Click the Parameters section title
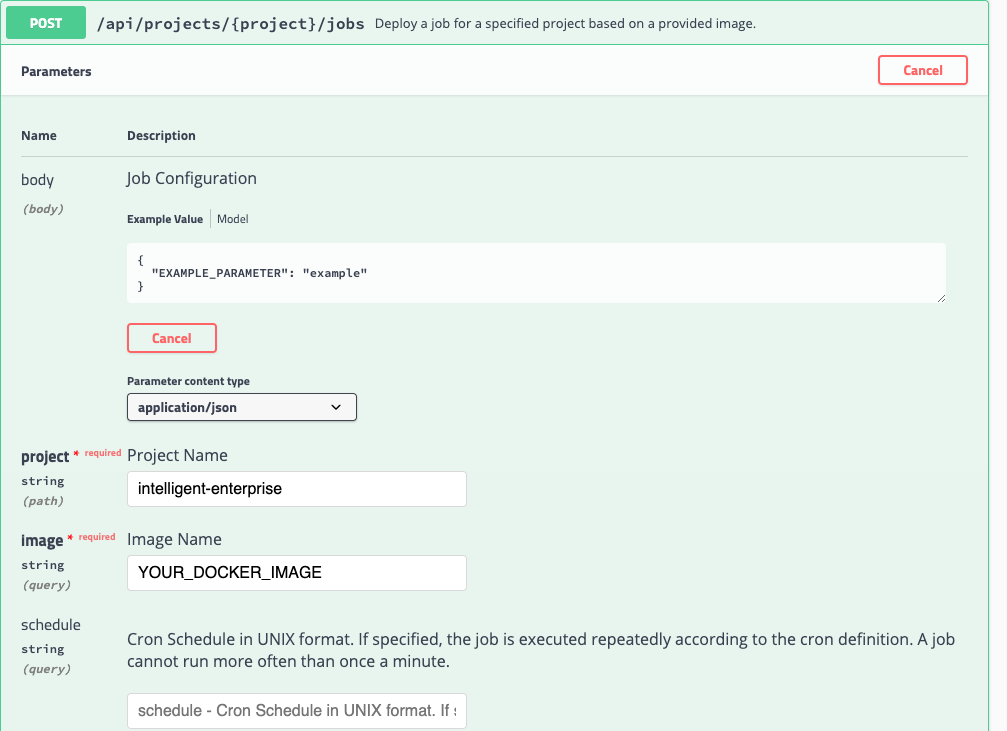This screenshot has width=1007, height=731. coord(56,72)
